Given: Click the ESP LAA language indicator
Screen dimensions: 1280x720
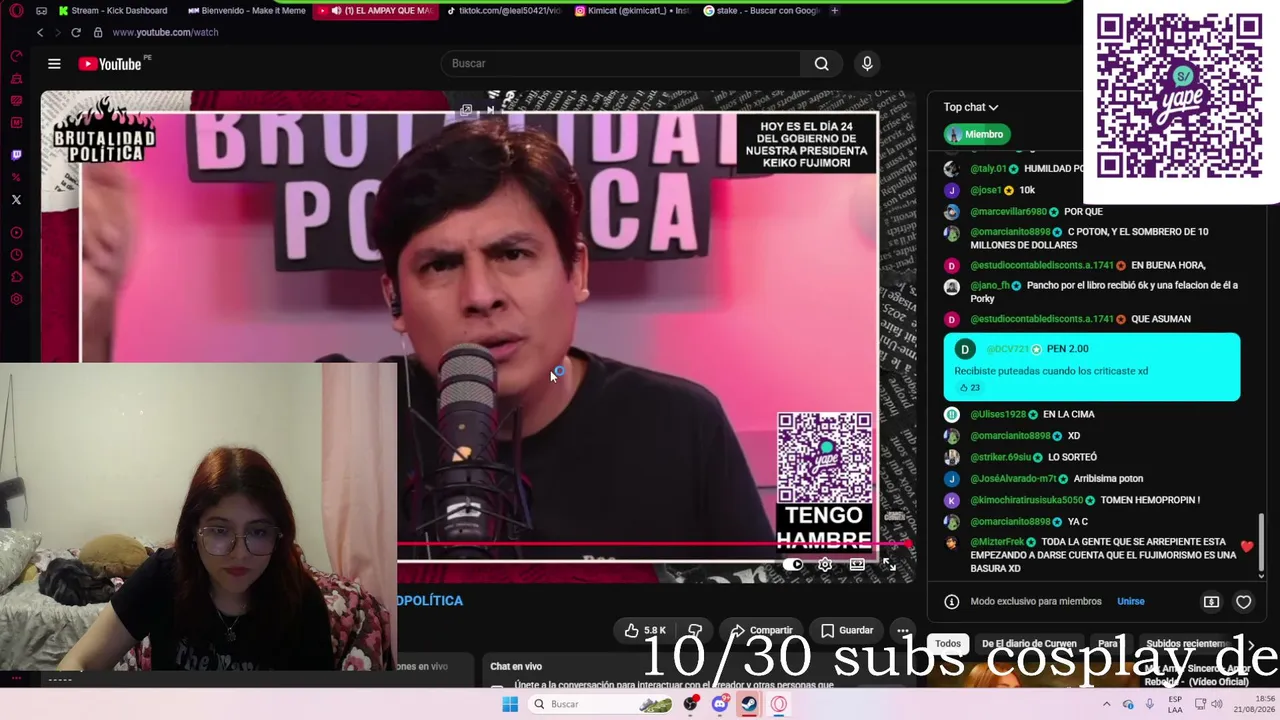Looking at the screenshot, I should [1175, 704].
